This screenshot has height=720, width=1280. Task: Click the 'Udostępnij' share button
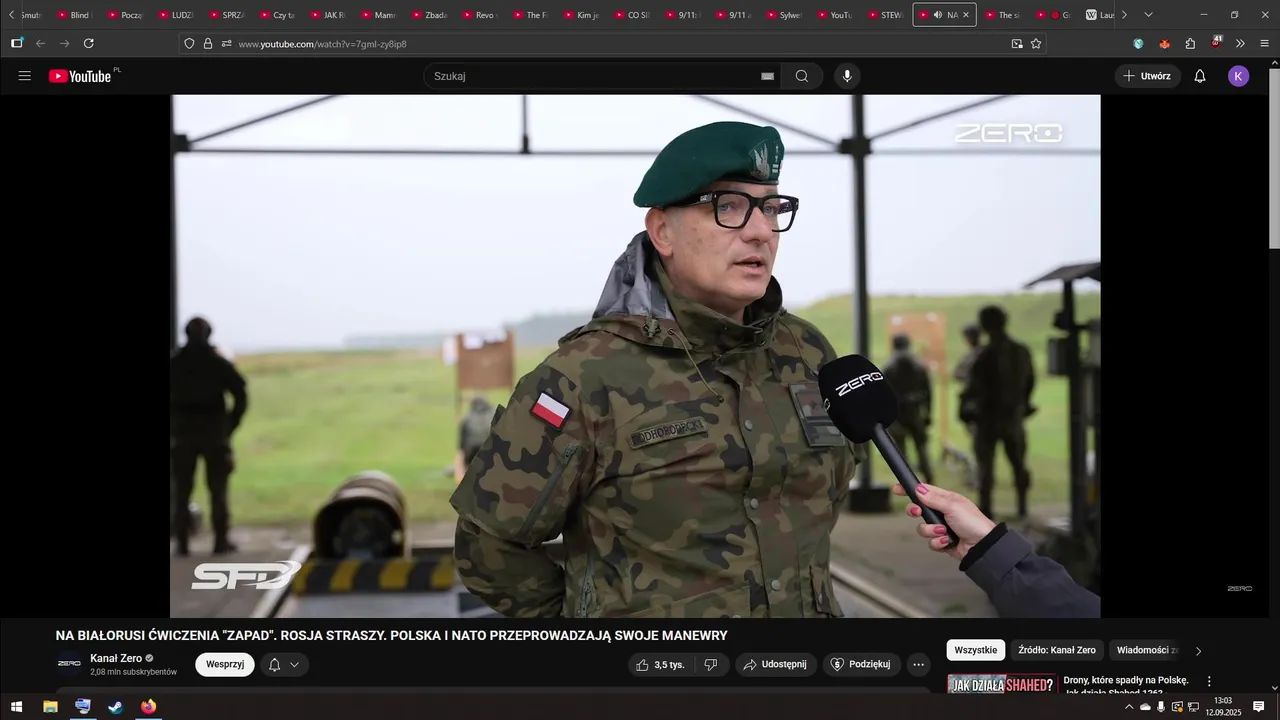[776, 665]
